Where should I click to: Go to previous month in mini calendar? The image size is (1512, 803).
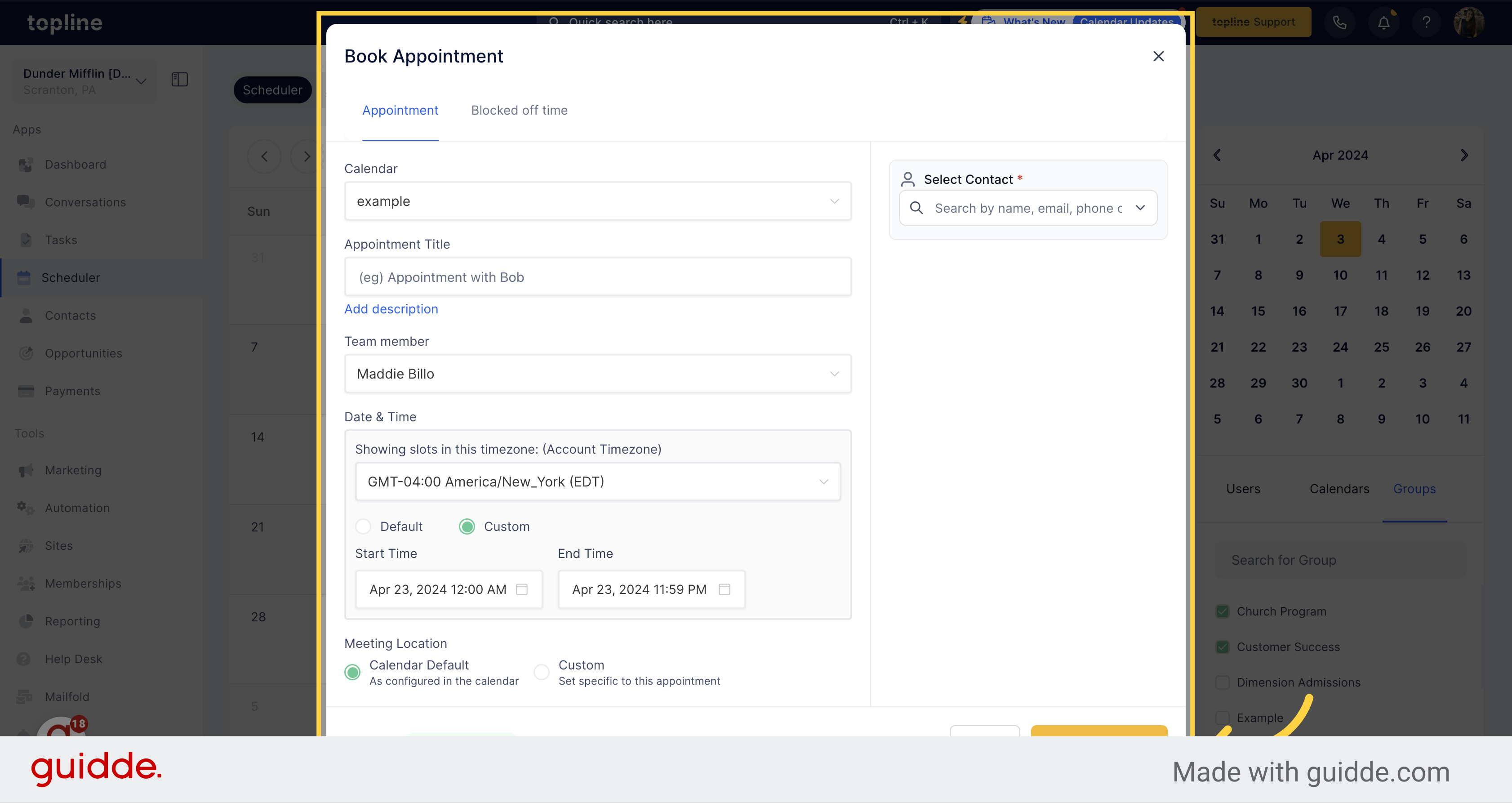1217,156
